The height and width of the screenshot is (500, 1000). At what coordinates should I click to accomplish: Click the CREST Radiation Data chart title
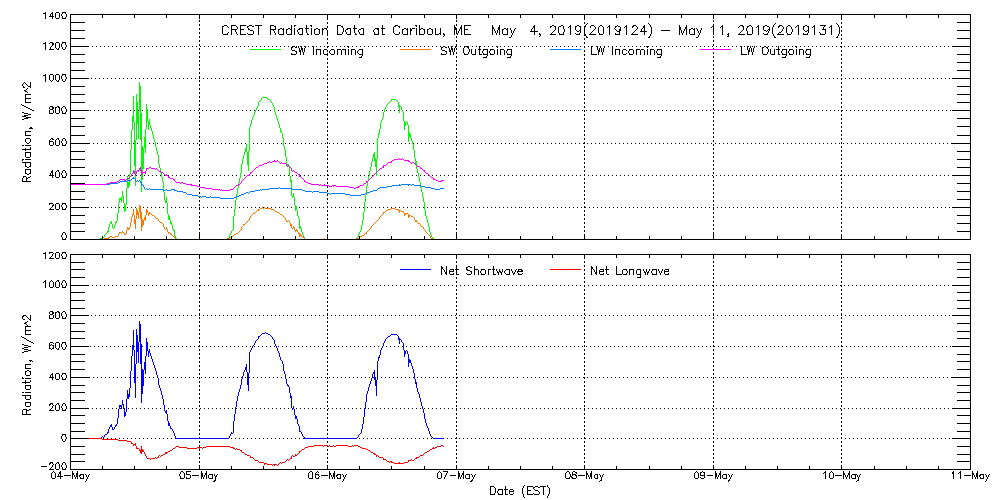click(531, 31)
